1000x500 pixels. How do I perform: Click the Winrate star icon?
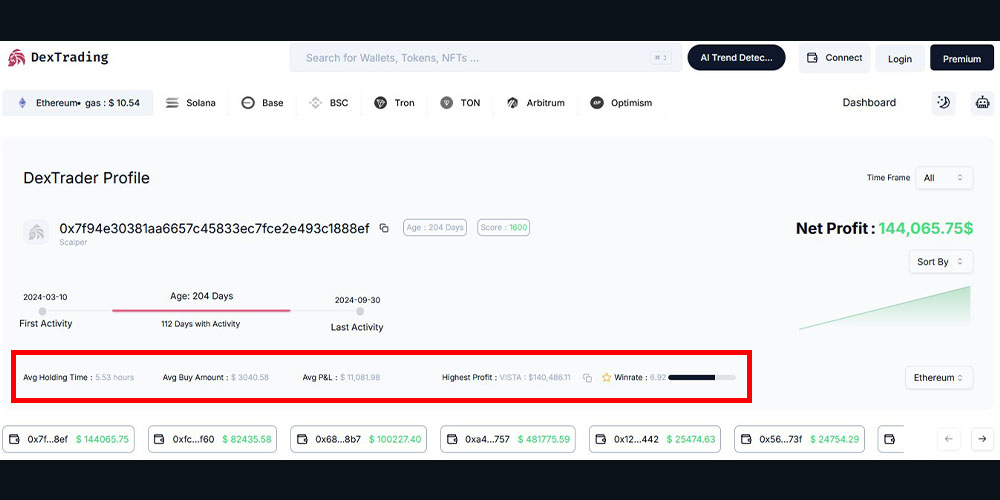[607, 378]
